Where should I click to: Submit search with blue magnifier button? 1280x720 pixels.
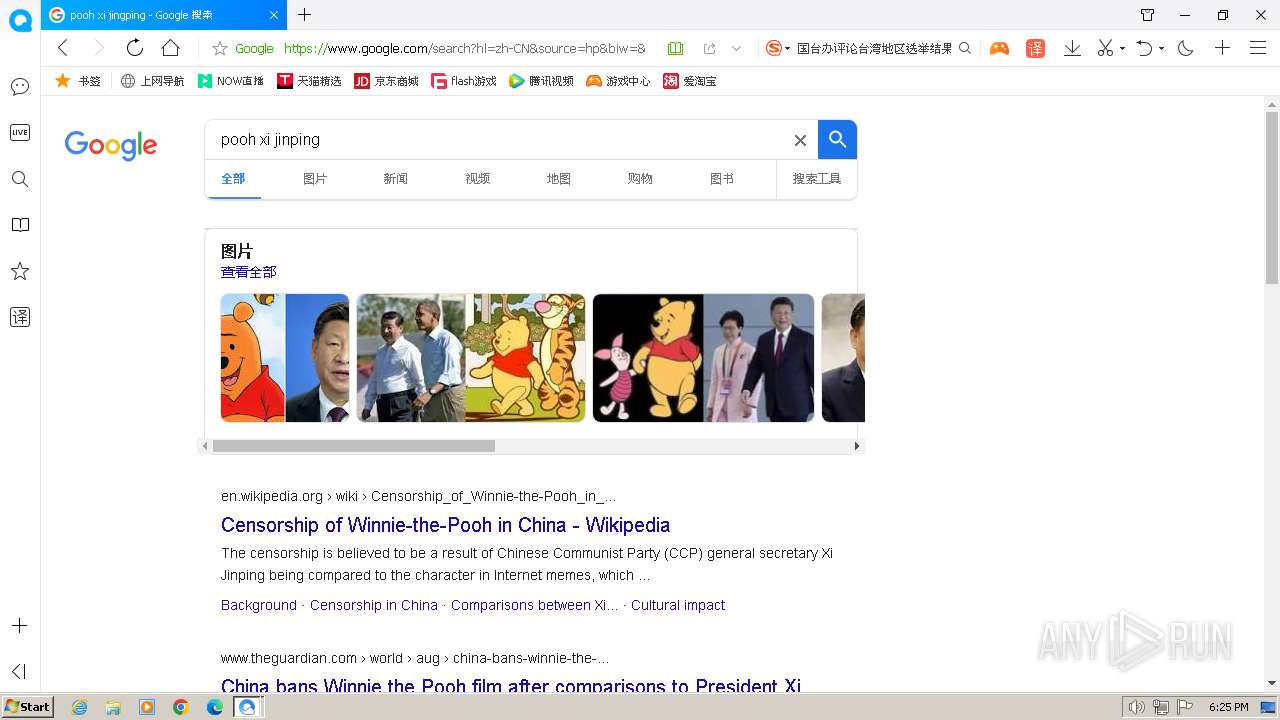point(838,140)
